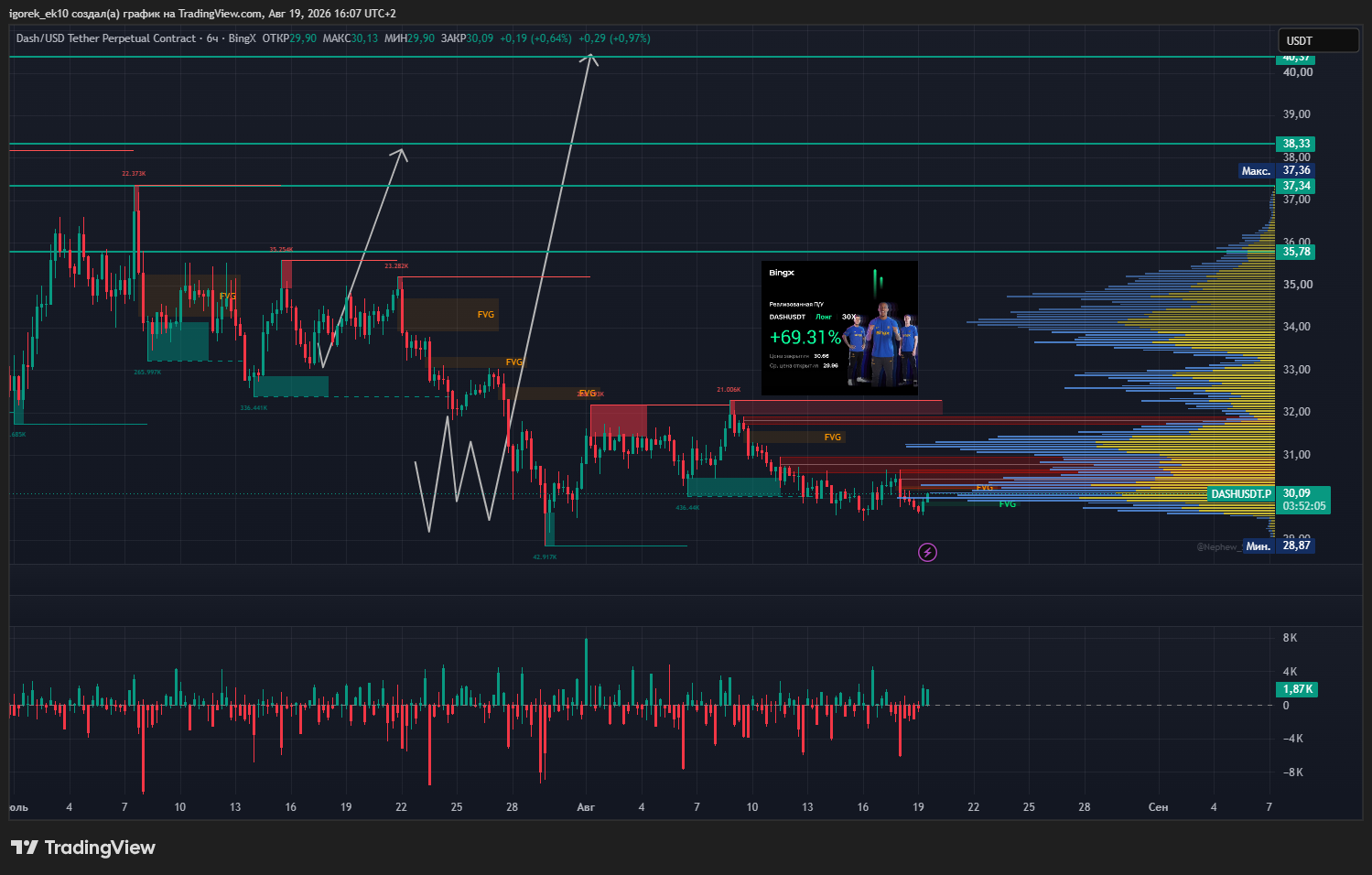Click the 21.006K volume annotation
This screenshot has width=1372, height=875.
[x=729, y=390]
